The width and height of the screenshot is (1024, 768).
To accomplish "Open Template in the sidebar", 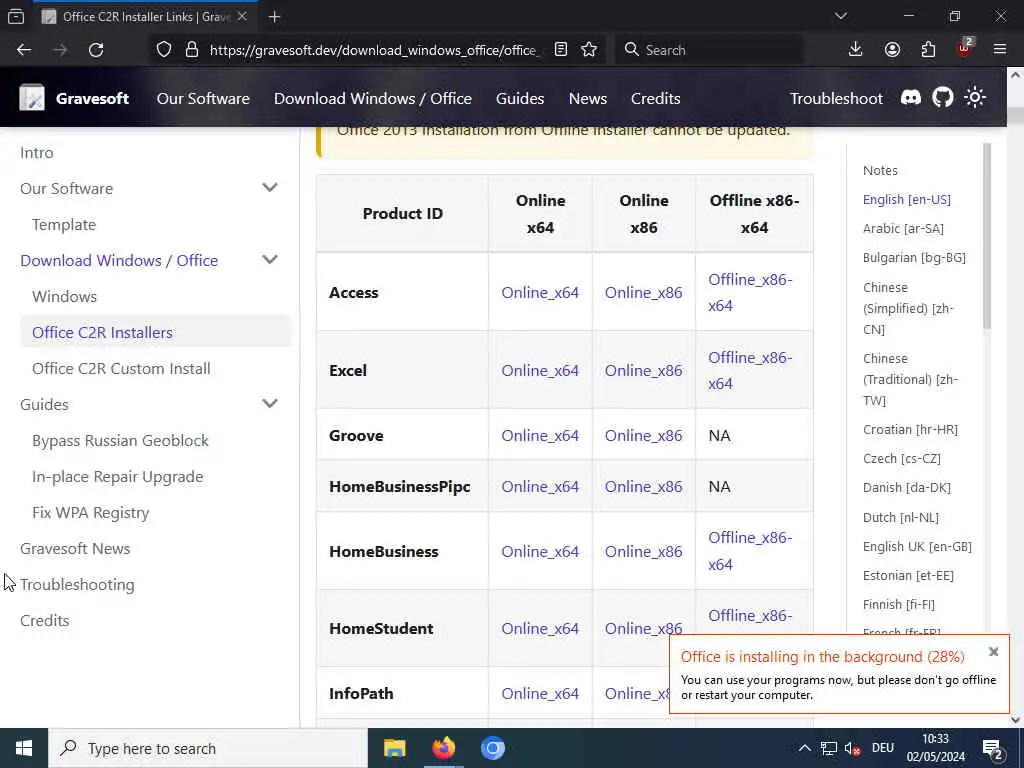I will (x=64, y=224).
